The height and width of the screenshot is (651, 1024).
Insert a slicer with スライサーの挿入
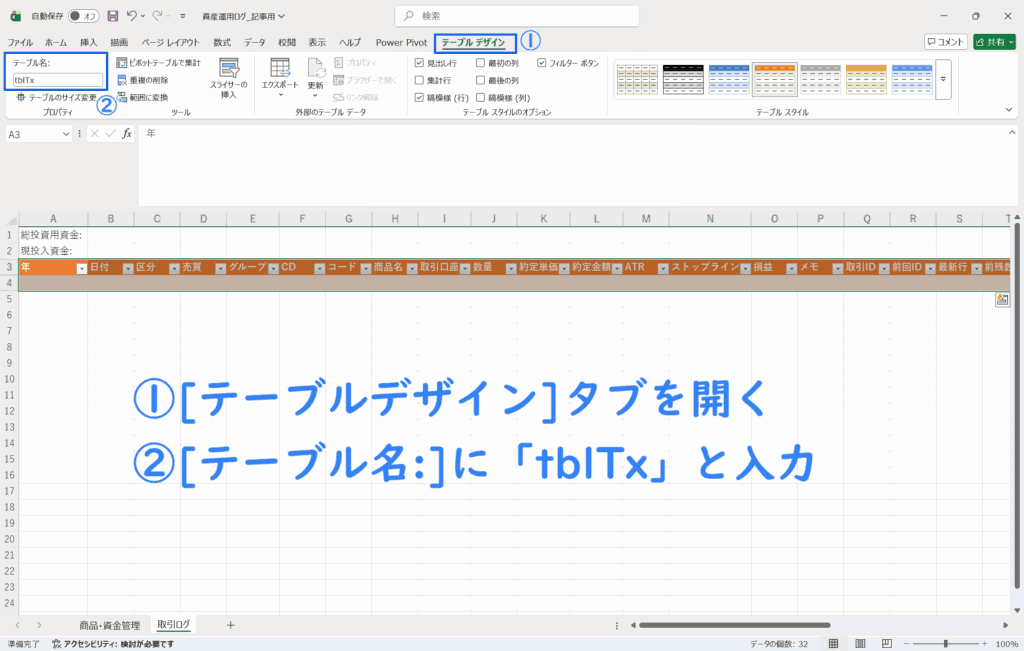coord(228,76)
